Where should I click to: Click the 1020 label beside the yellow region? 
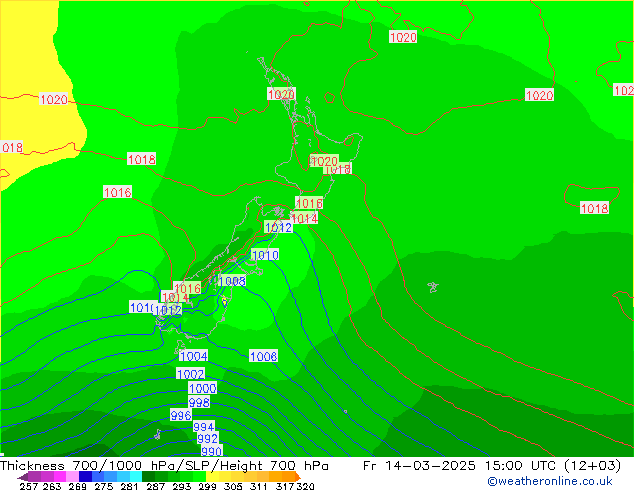[x=54, y=99]
